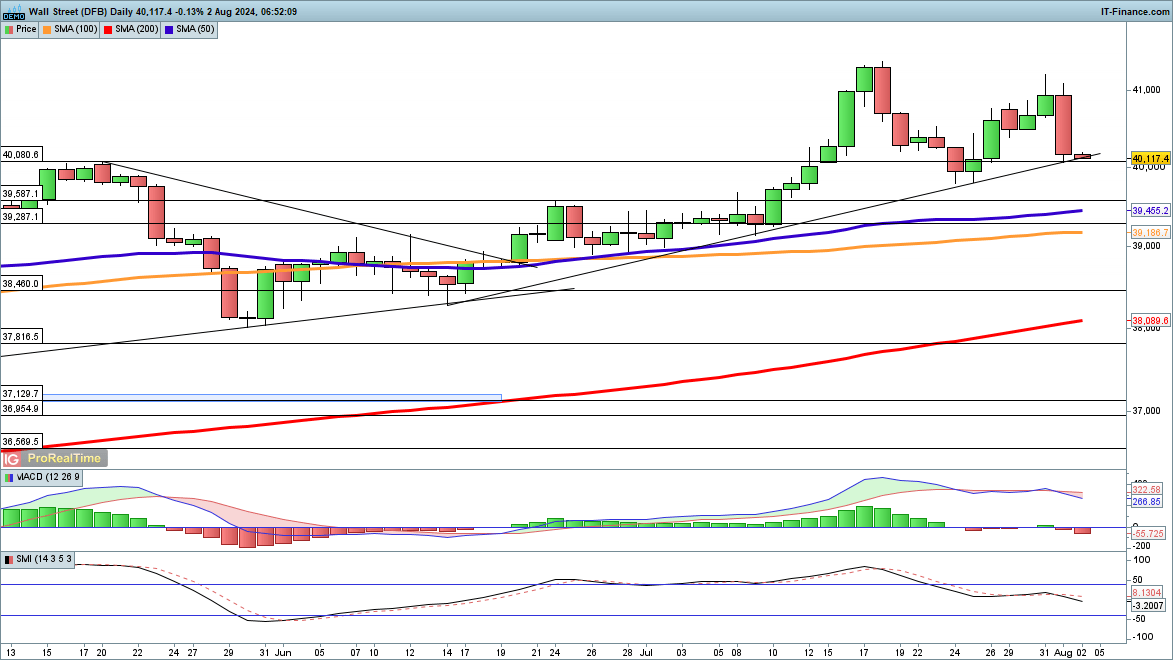Click the 40,080.6 horizontal level label
Screen dimensions: 1173x660
point(21,155)
